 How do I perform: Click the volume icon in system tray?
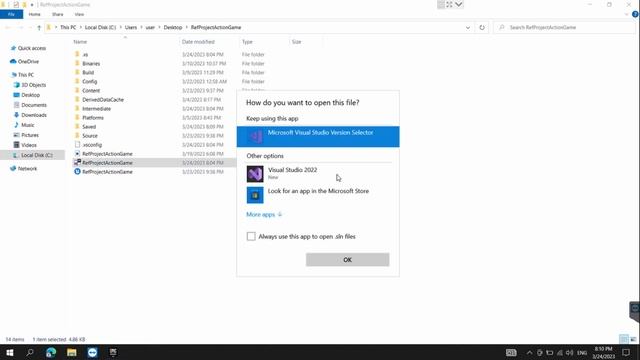click(x=569, y=353)
